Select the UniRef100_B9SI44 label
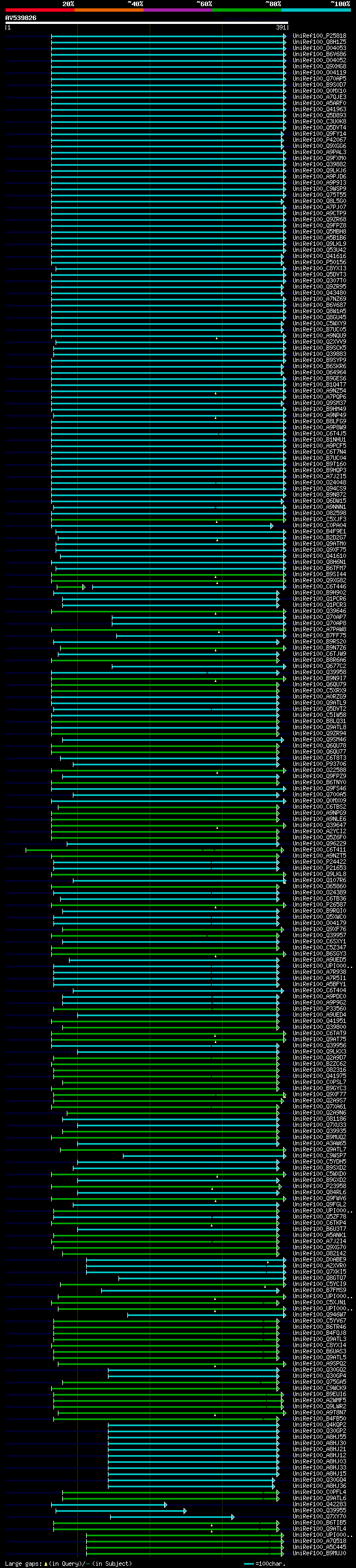Viewport: 356px width, 1568px height. point(319,574)
